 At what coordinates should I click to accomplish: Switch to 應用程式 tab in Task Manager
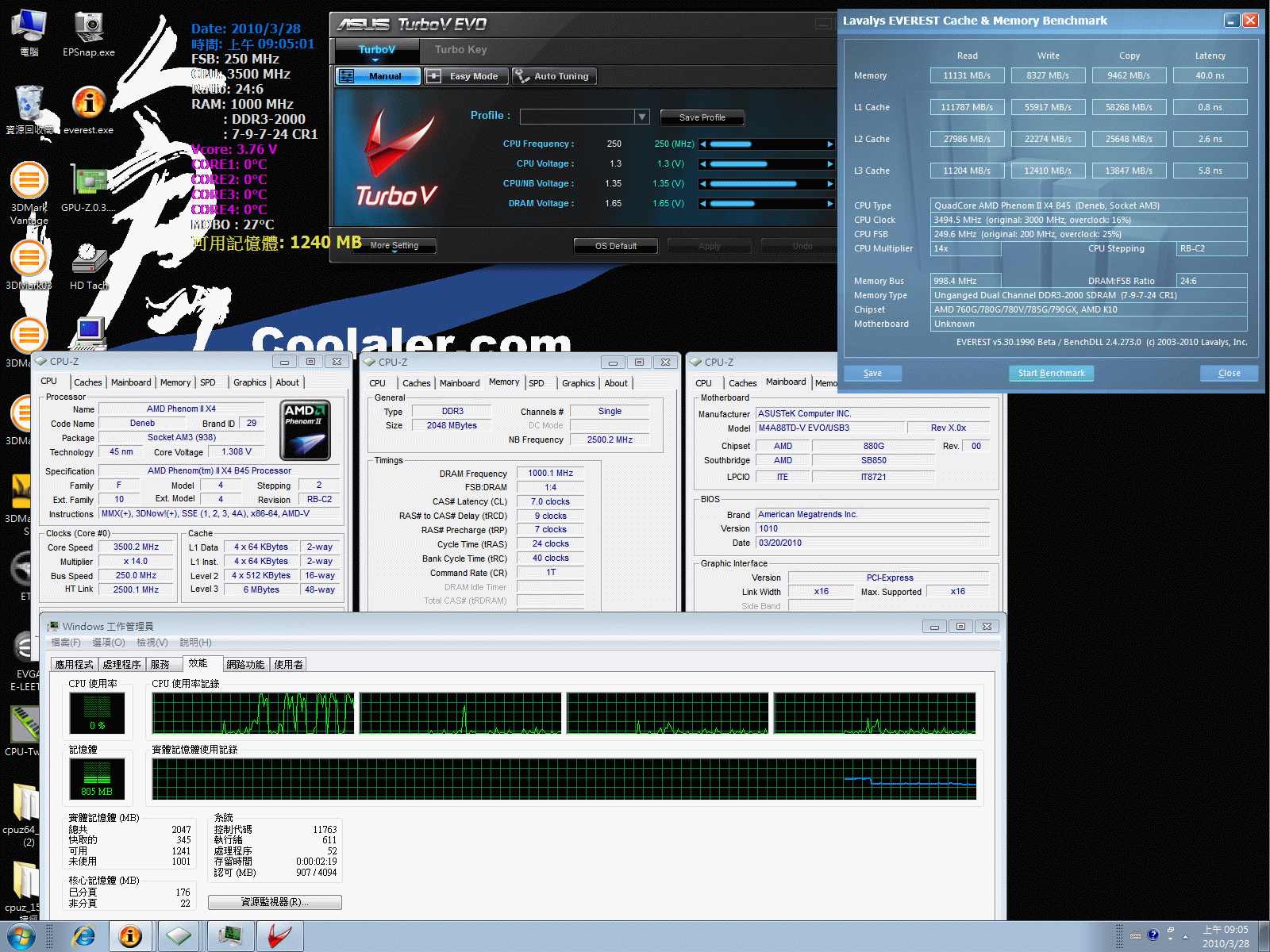click(74, 665)
